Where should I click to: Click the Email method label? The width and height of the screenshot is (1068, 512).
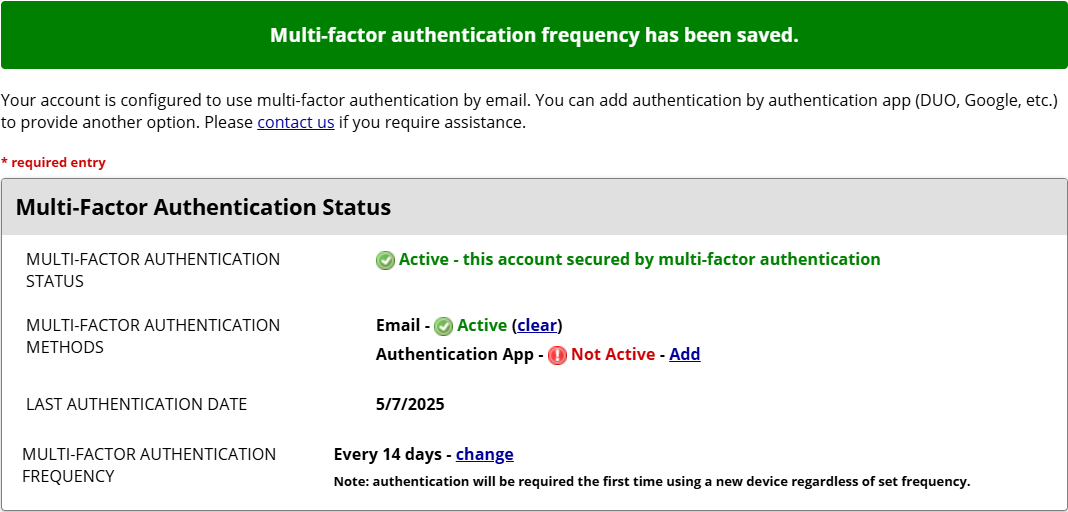point(397,326)
